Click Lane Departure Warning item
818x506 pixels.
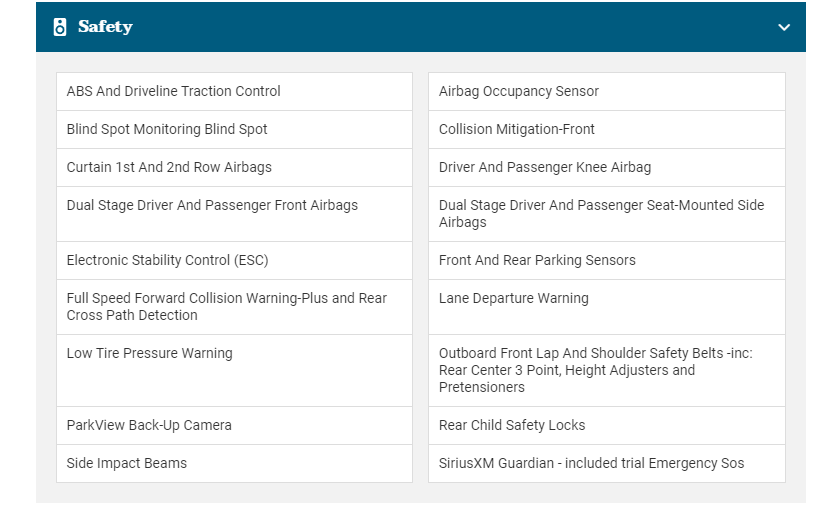514,298
